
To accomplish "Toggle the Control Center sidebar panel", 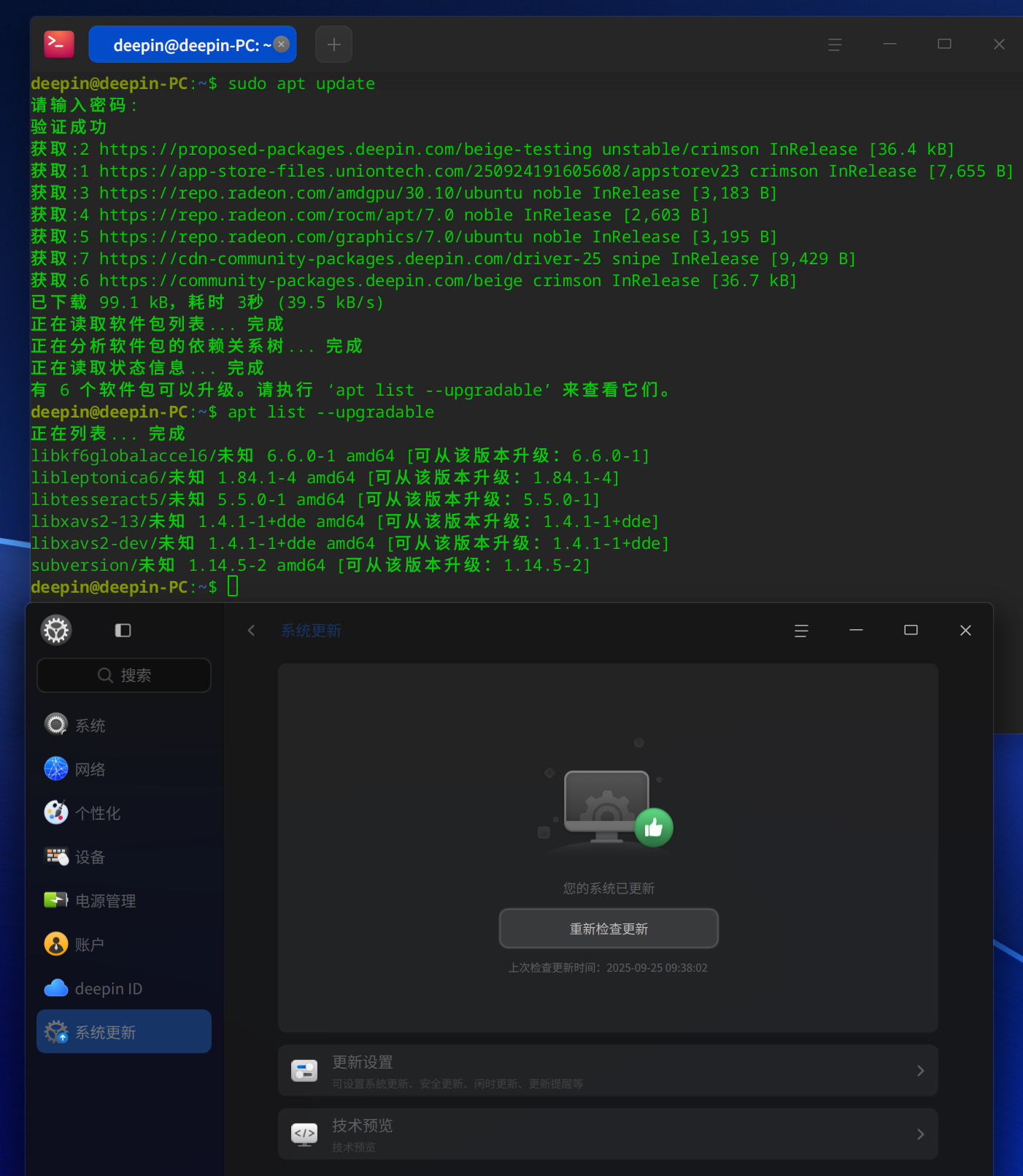I will [123, 630].
